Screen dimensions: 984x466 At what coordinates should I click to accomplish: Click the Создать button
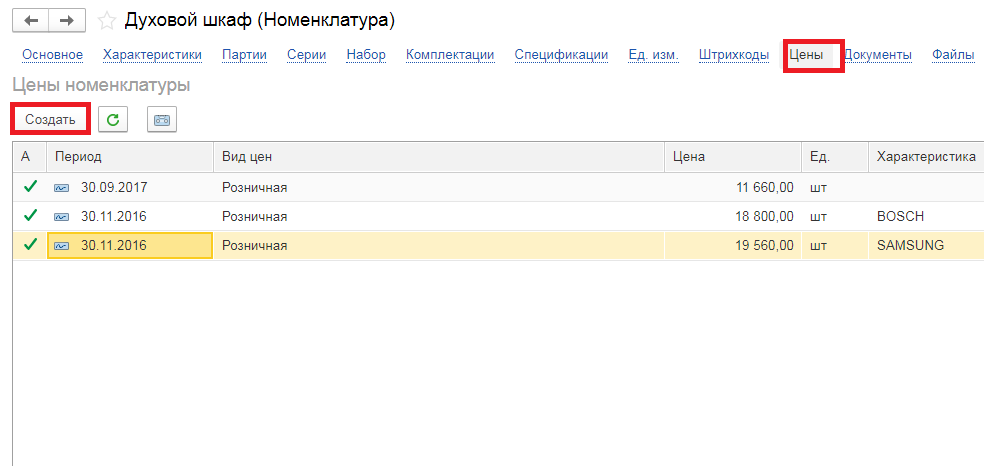pyautogui.click(x=50, y=120)
